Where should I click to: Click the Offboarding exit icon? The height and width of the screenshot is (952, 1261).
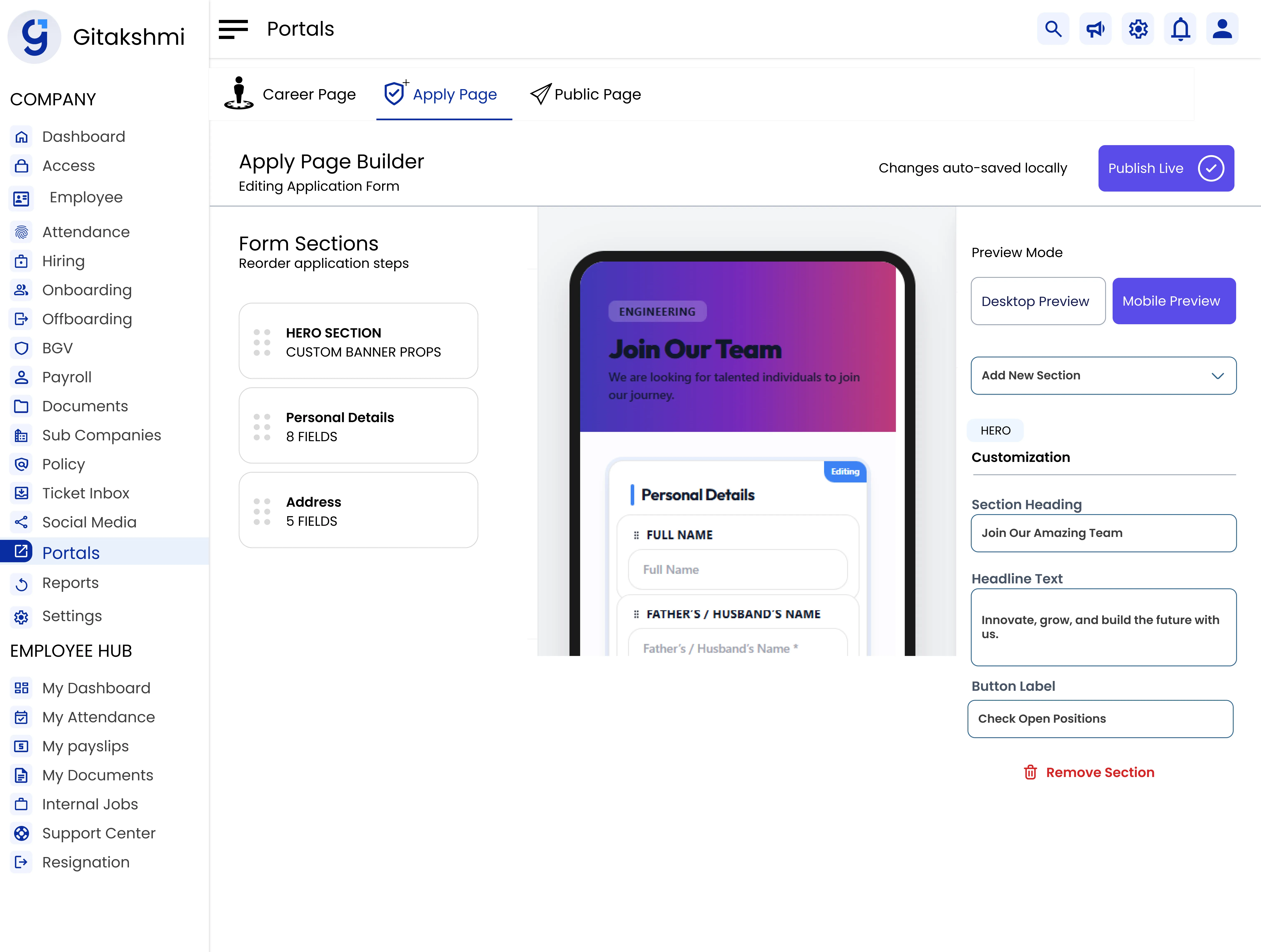(x=21, y=319)
